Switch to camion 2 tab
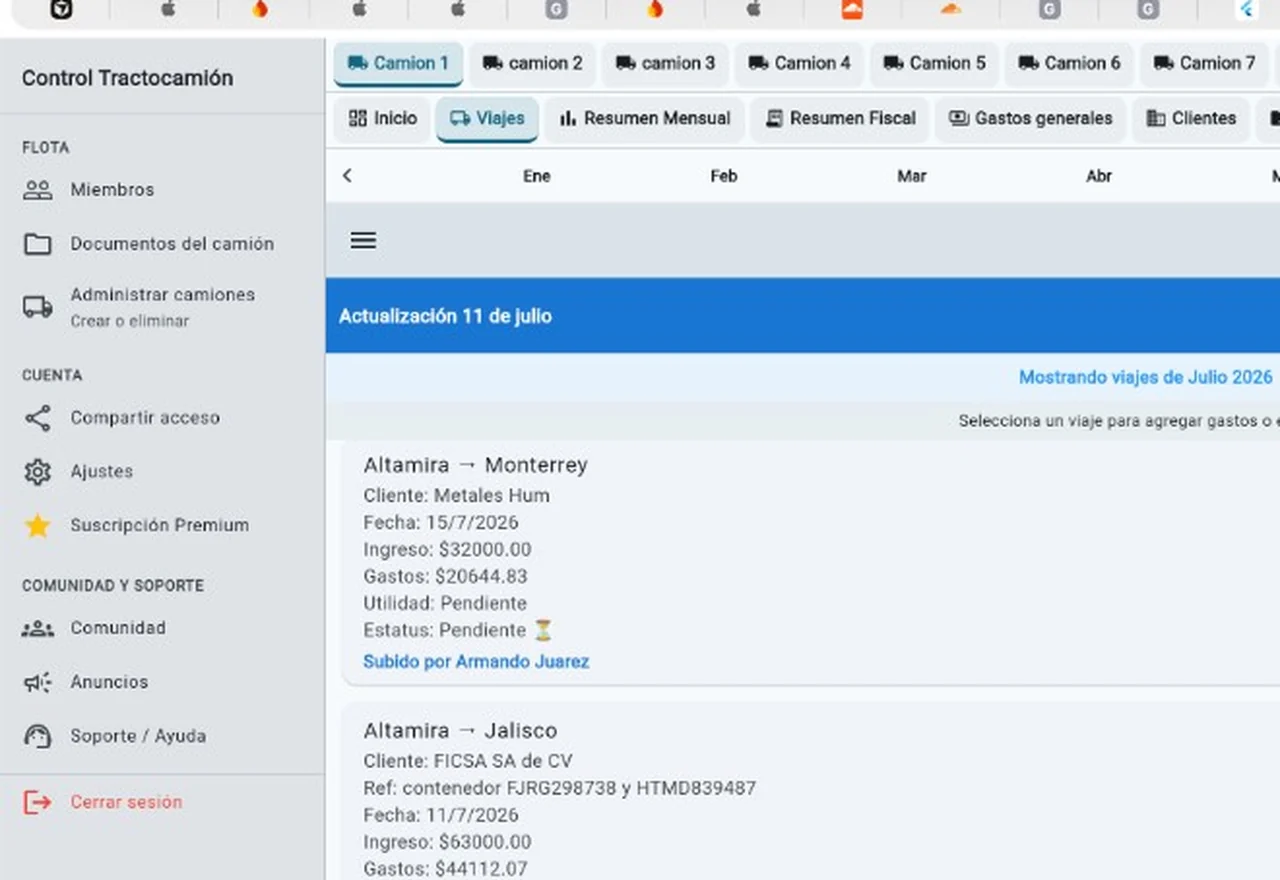The height and width of the screenshot is (880, 1280). point(532,63)
